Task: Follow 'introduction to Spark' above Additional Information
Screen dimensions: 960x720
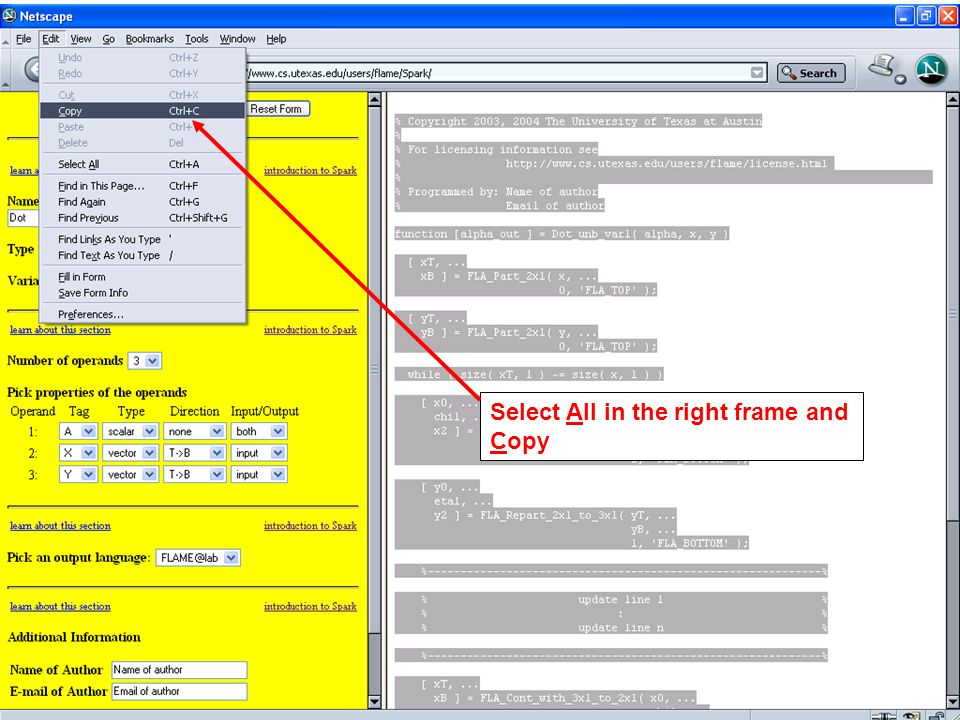Action: tap(310, 606)
